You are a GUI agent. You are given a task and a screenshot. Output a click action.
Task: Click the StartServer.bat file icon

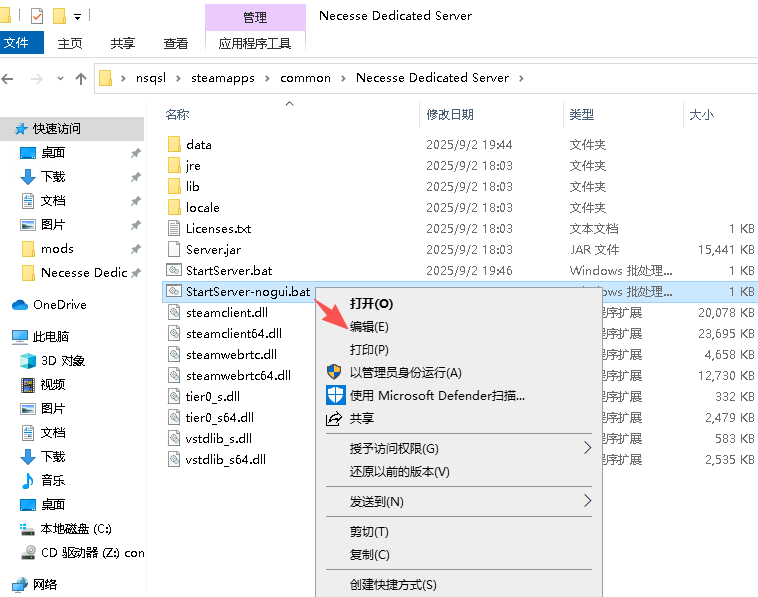click(174, 270)
